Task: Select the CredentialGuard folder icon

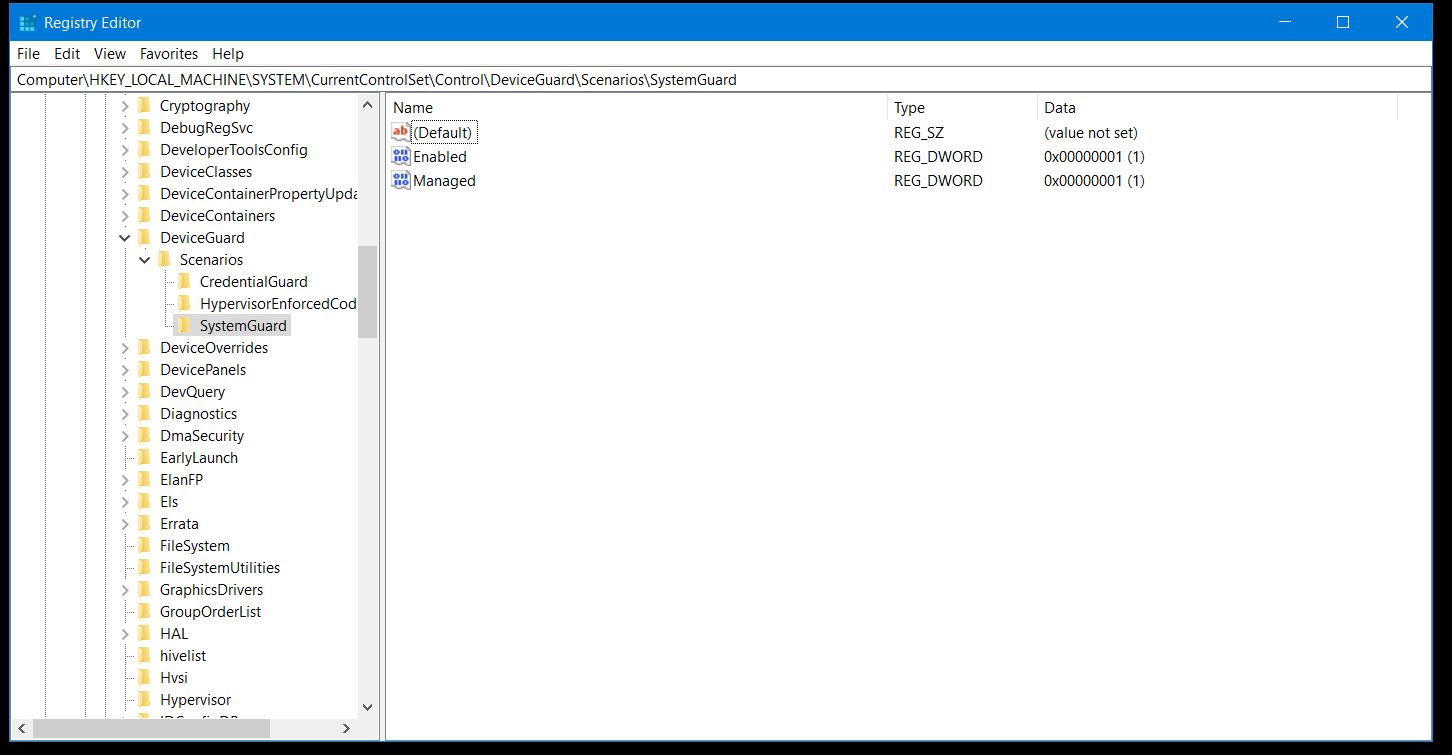Action: 184,282
